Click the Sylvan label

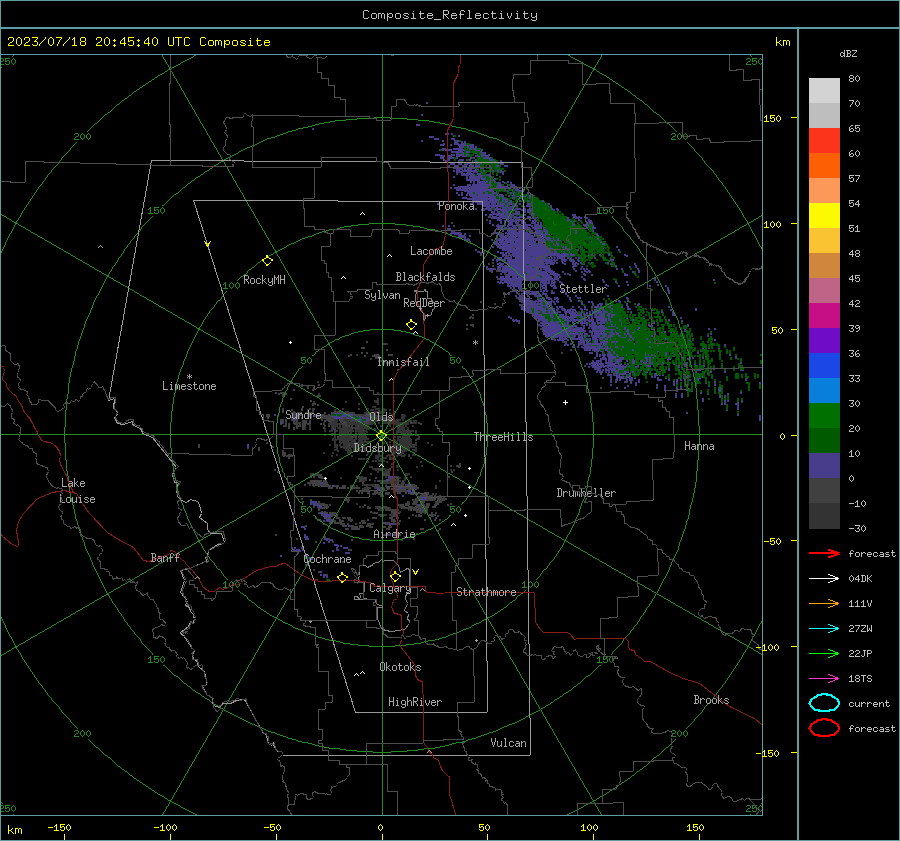[382, 295]
